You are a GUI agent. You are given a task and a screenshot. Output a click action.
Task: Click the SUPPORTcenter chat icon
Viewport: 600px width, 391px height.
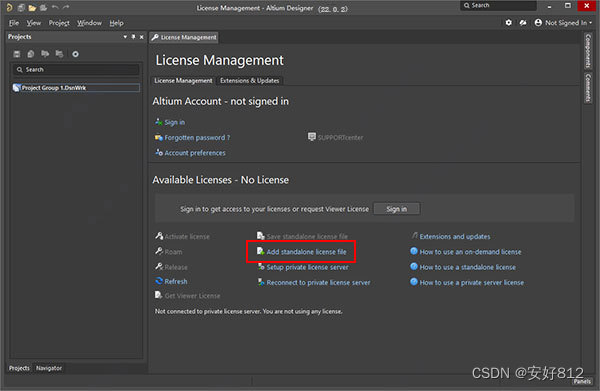tap(312, 137)
